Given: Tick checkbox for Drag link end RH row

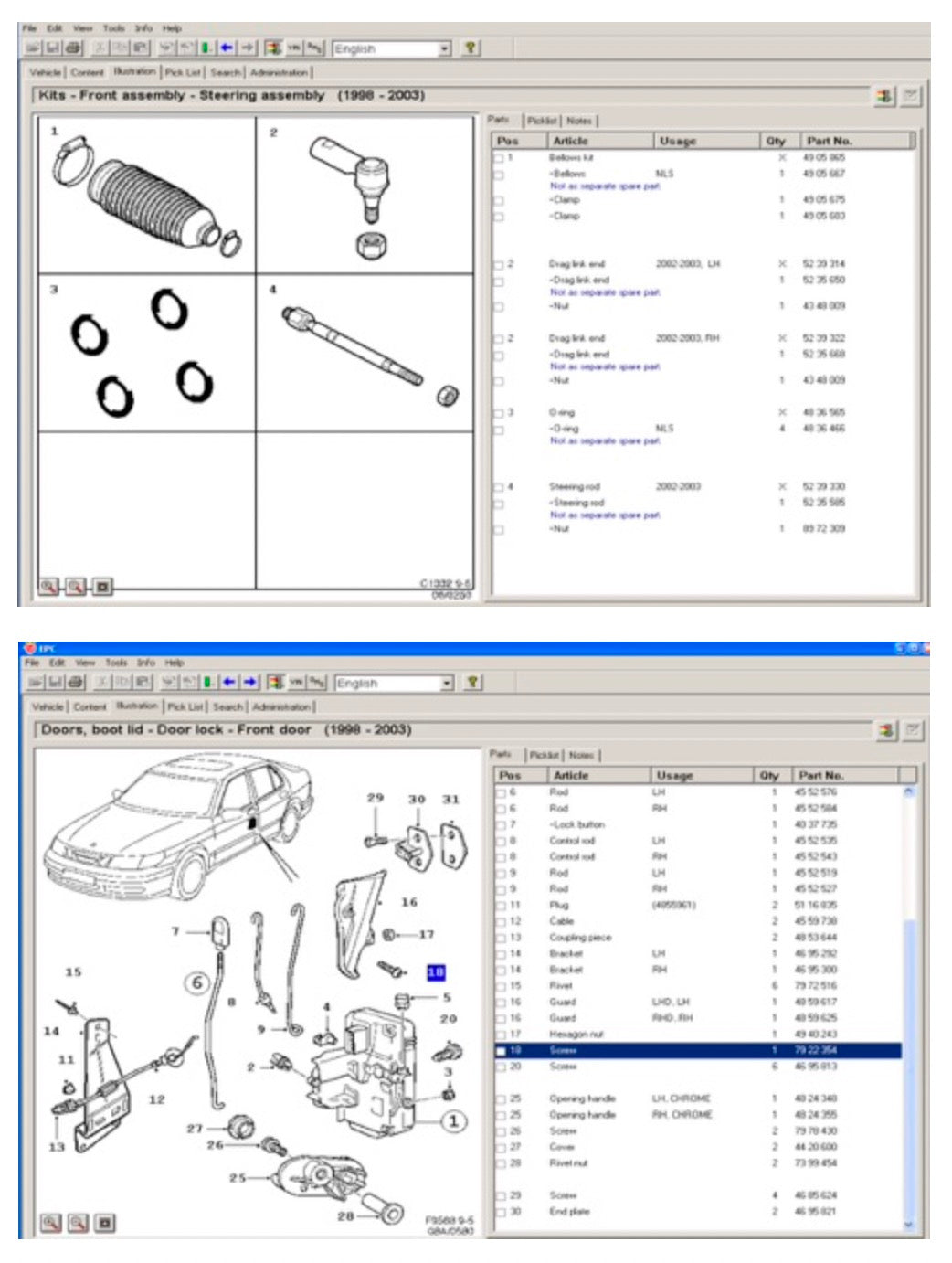Looking at the screenshot, I should pyautogui.click(x=499, y=339).
